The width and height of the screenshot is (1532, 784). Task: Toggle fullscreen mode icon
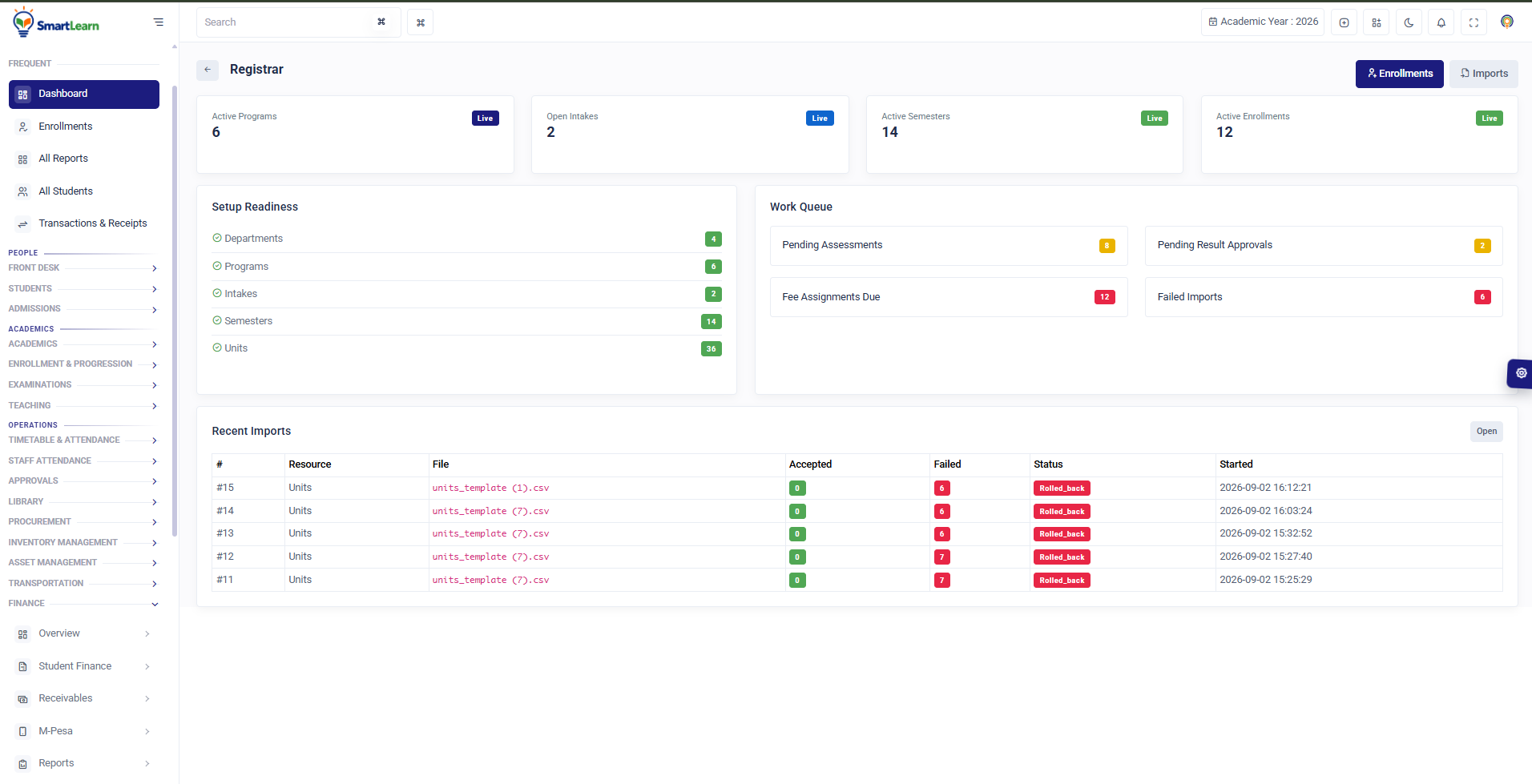point(1474,22)
